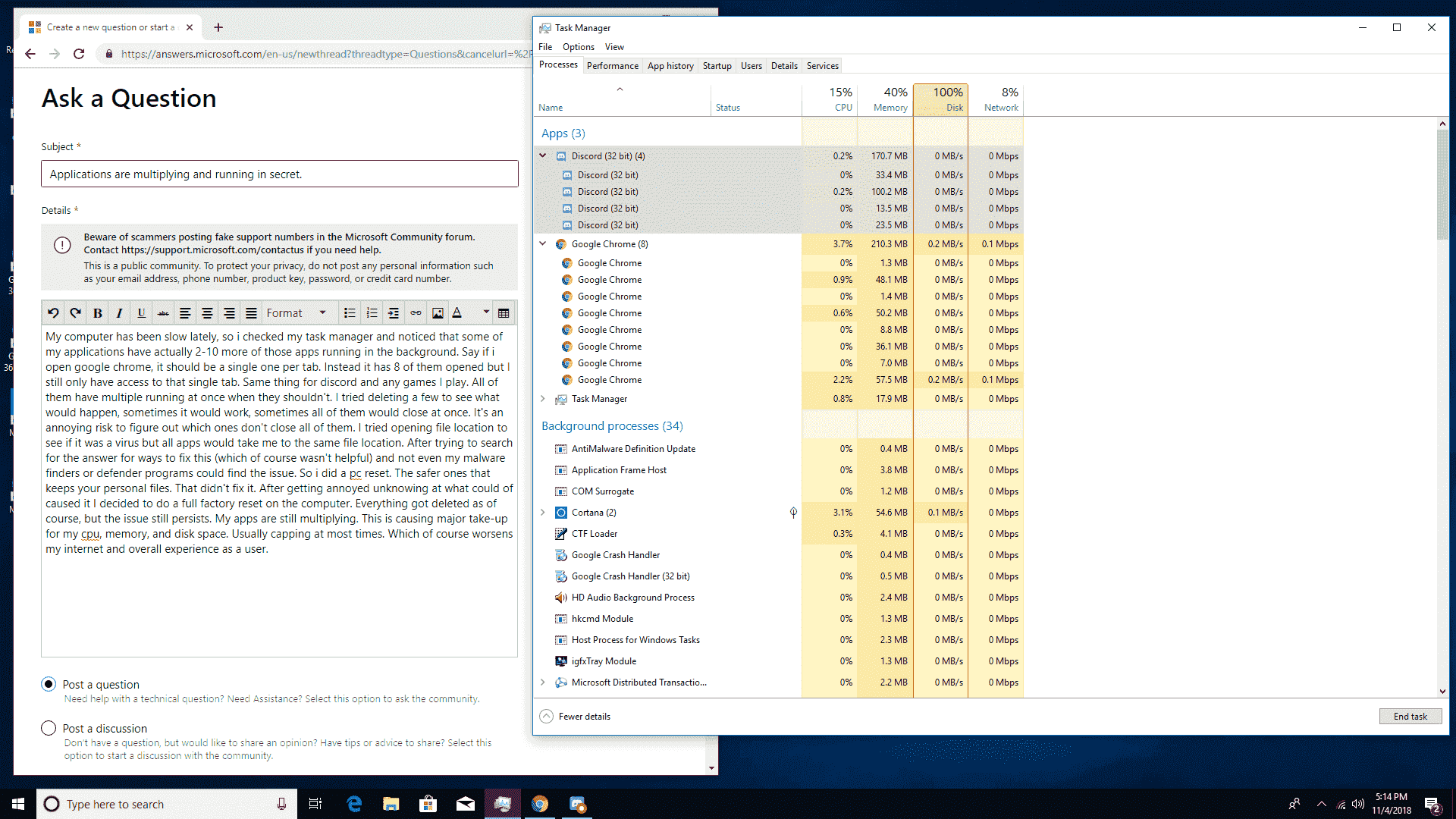Expand the Task Manager process row

coord(543,398)
